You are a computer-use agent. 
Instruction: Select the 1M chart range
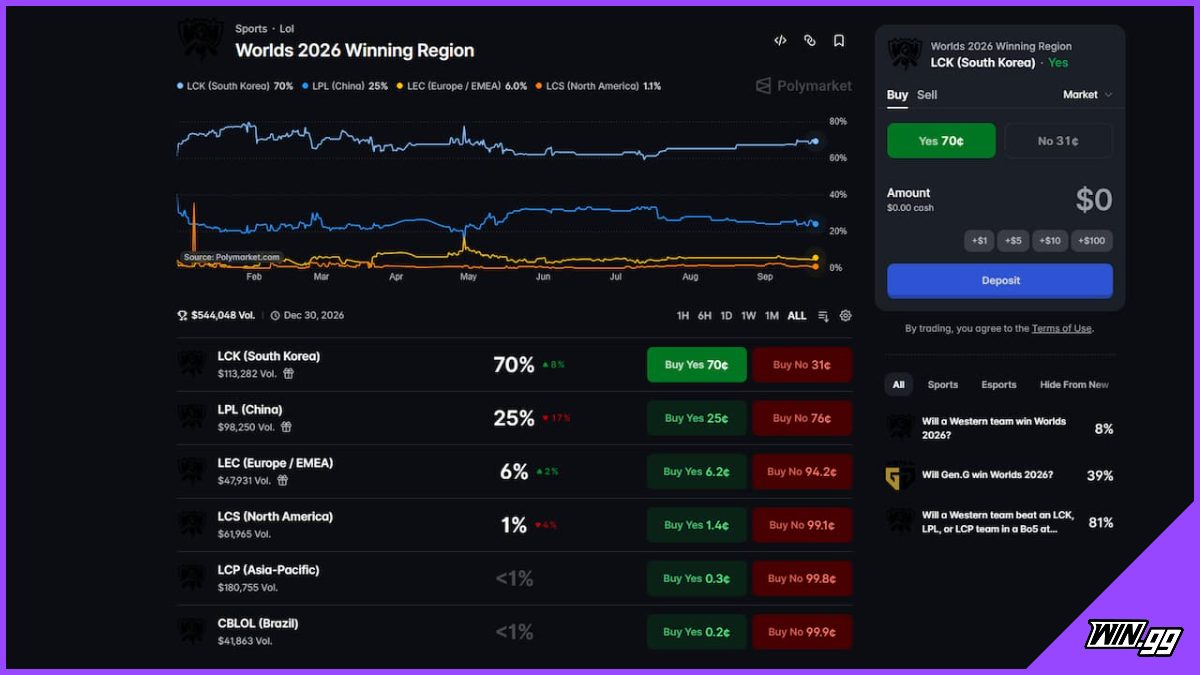(x=772, y=316)
